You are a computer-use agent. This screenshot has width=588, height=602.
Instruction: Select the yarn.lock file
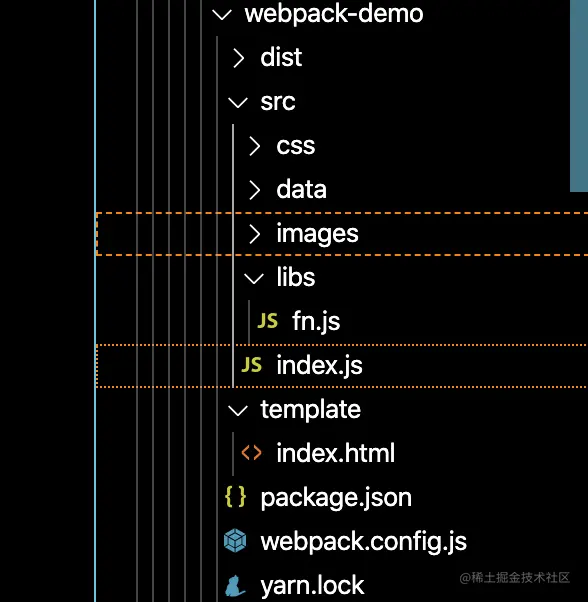312,585
